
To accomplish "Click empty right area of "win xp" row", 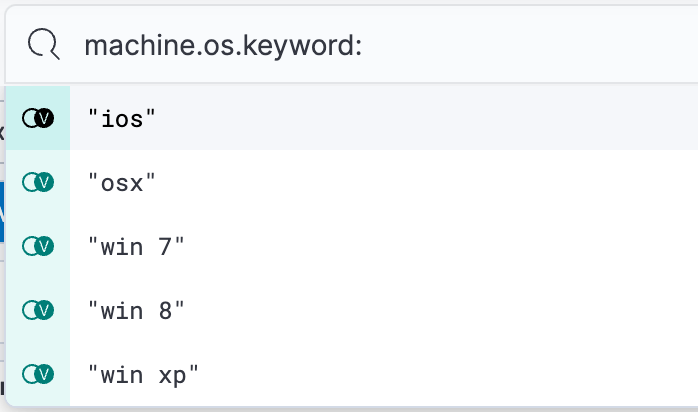I will click(450, 374).
